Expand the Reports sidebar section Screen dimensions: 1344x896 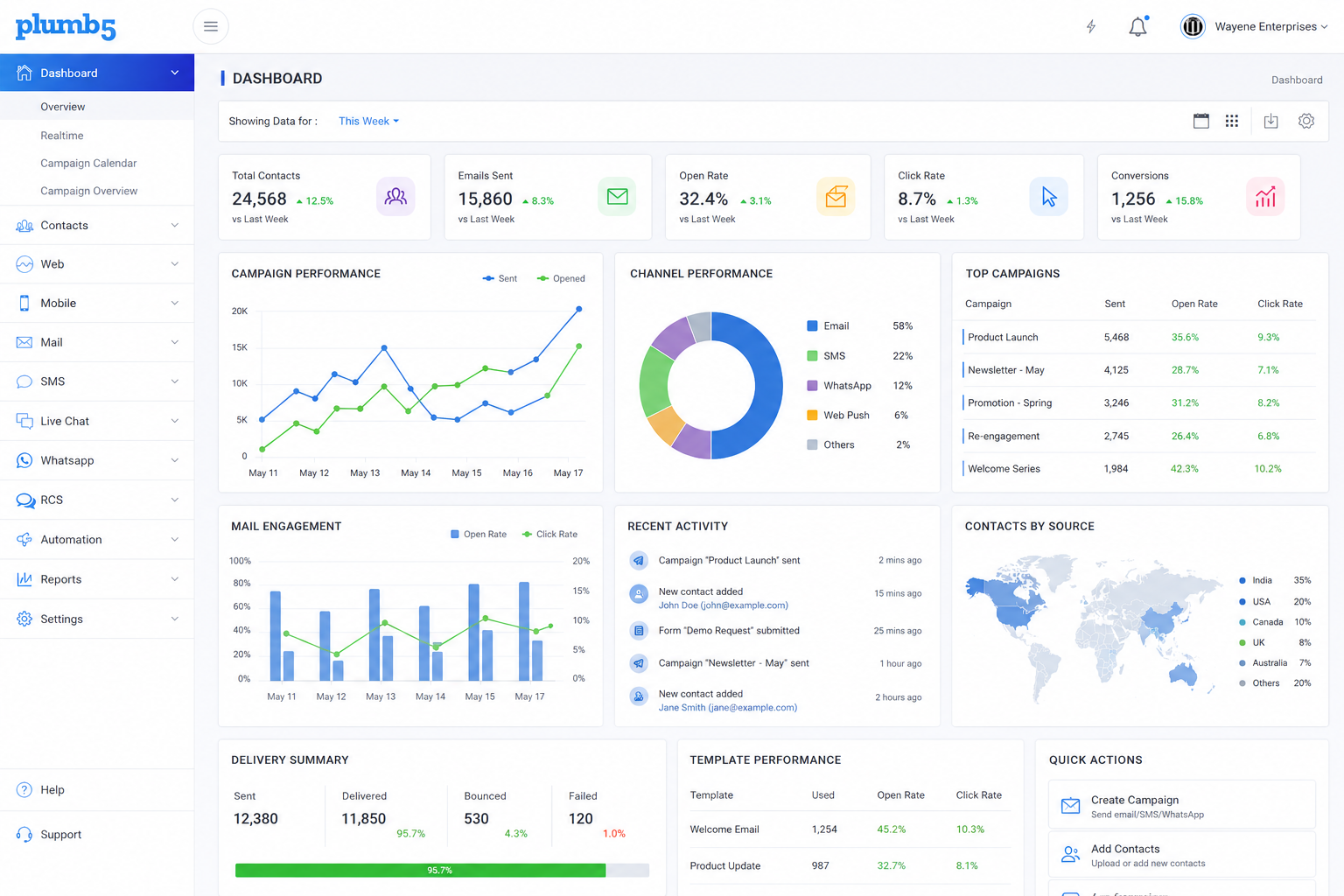tap(97, 579)
